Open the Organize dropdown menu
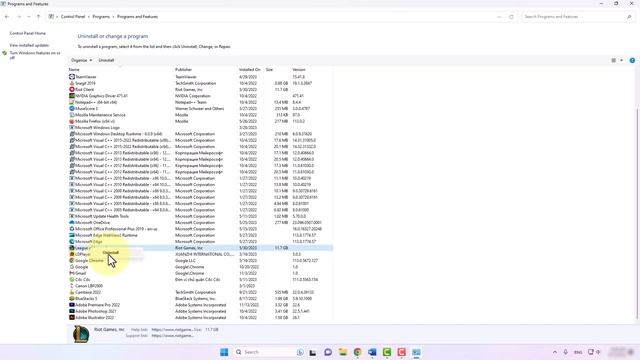 pos(81,60)
